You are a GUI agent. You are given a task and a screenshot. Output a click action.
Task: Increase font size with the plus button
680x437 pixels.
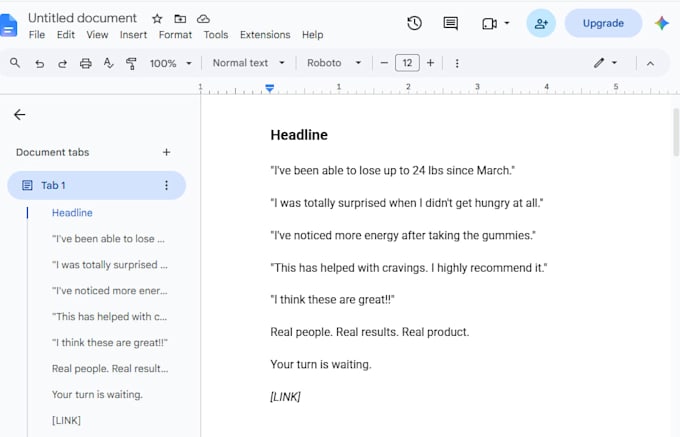tap(430, 63)
